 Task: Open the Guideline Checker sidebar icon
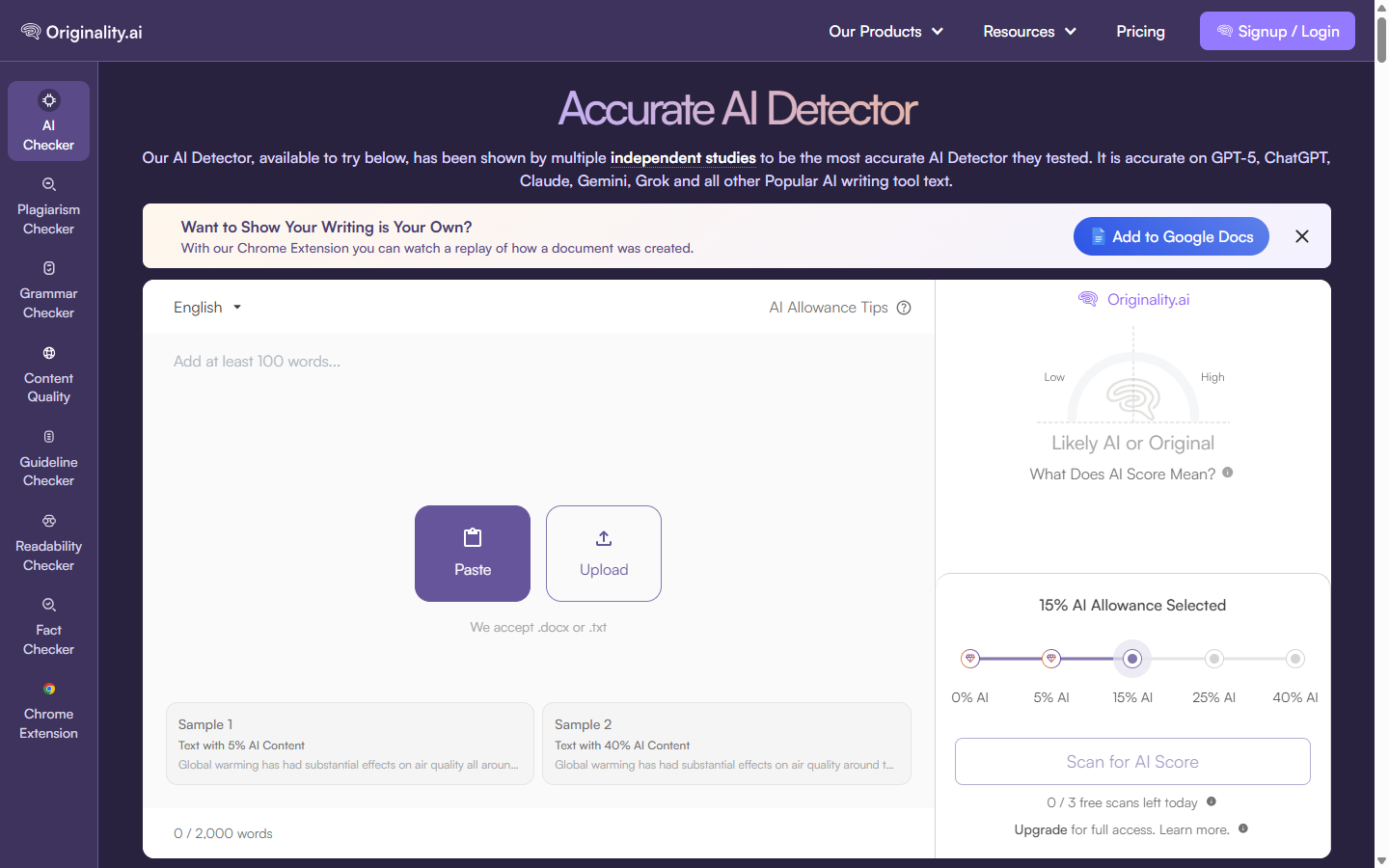pos(48,437)
